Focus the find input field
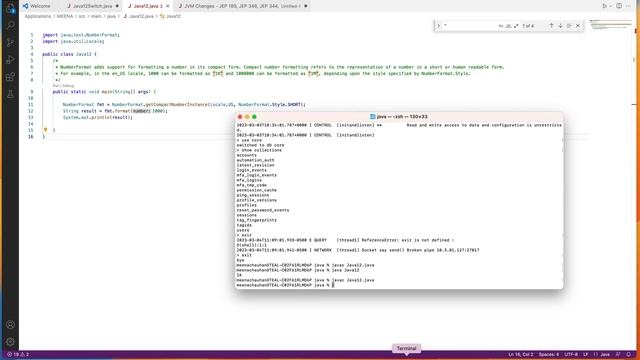This screenshot has width=640, height=360. tap(469, 26)
